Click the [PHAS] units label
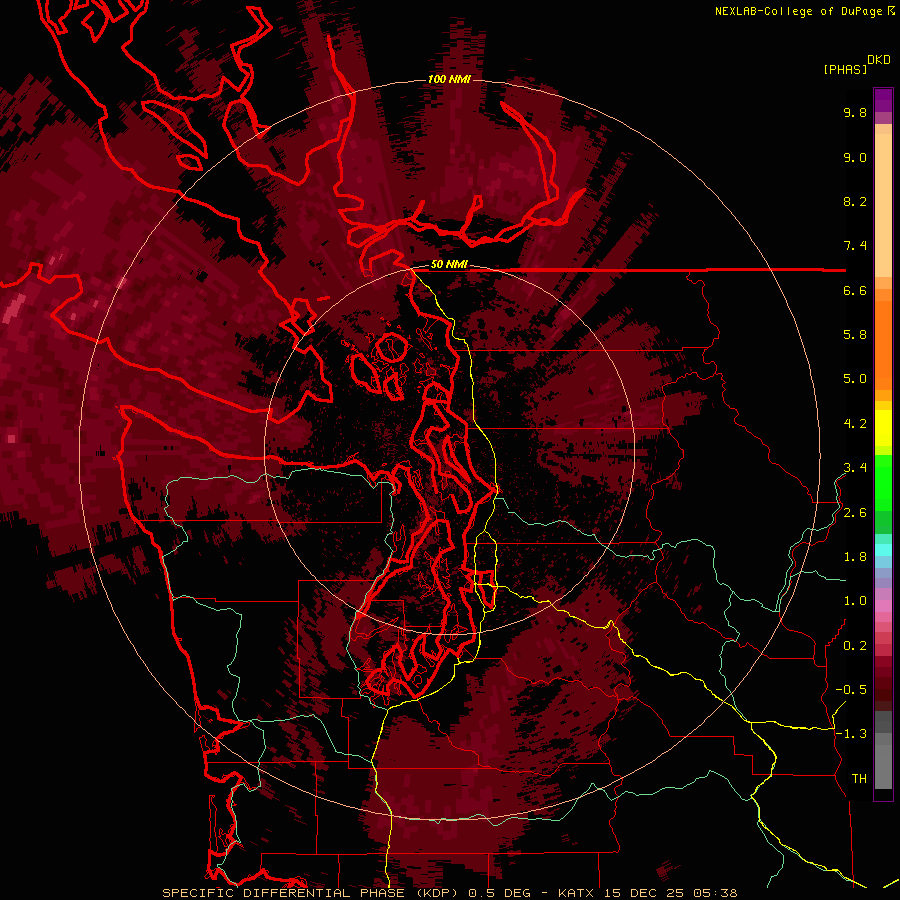 pyautogui.click(x=845, y=69)
